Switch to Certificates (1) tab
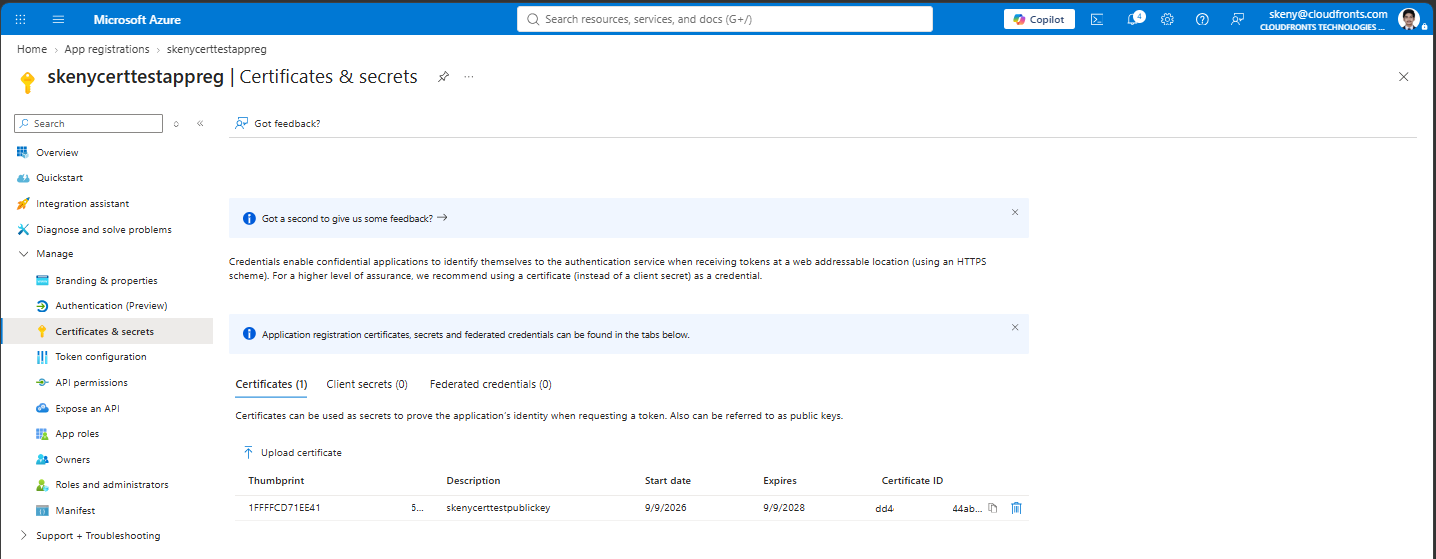 click(x=271, y=384)
